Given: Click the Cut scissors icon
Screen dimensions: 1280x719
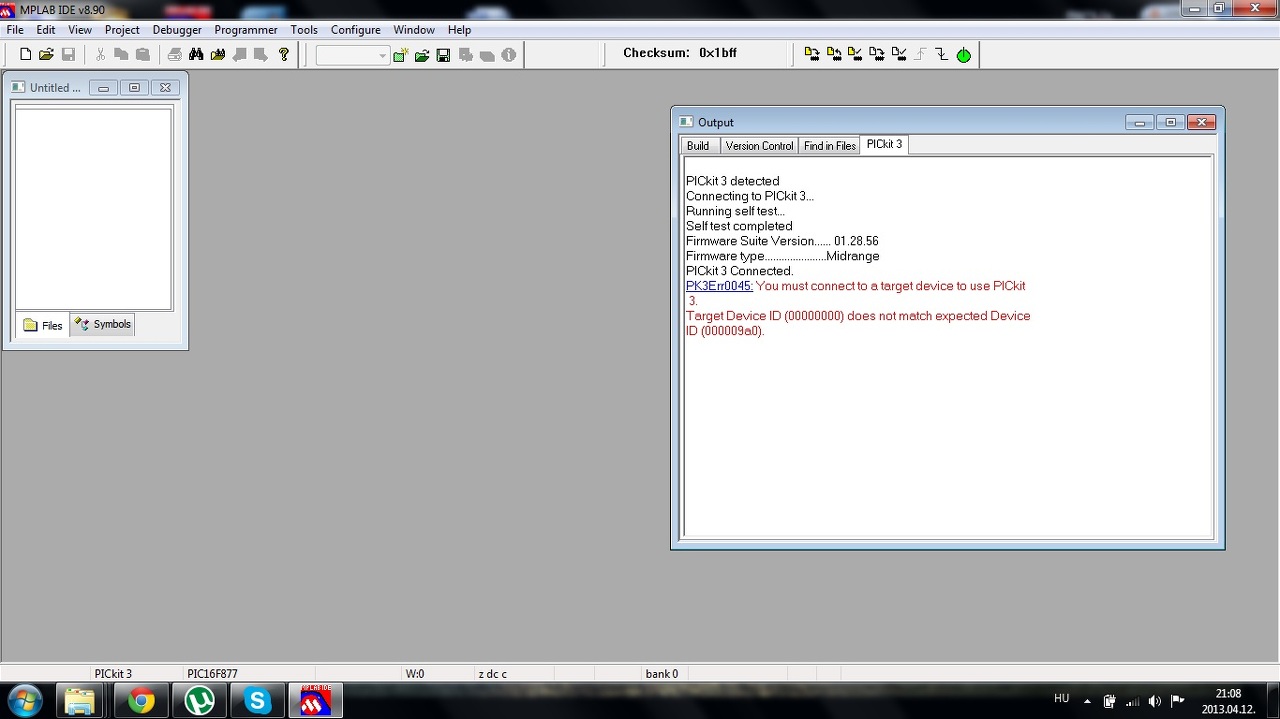Looking at the screenshot, I should (x=100, y=55).
